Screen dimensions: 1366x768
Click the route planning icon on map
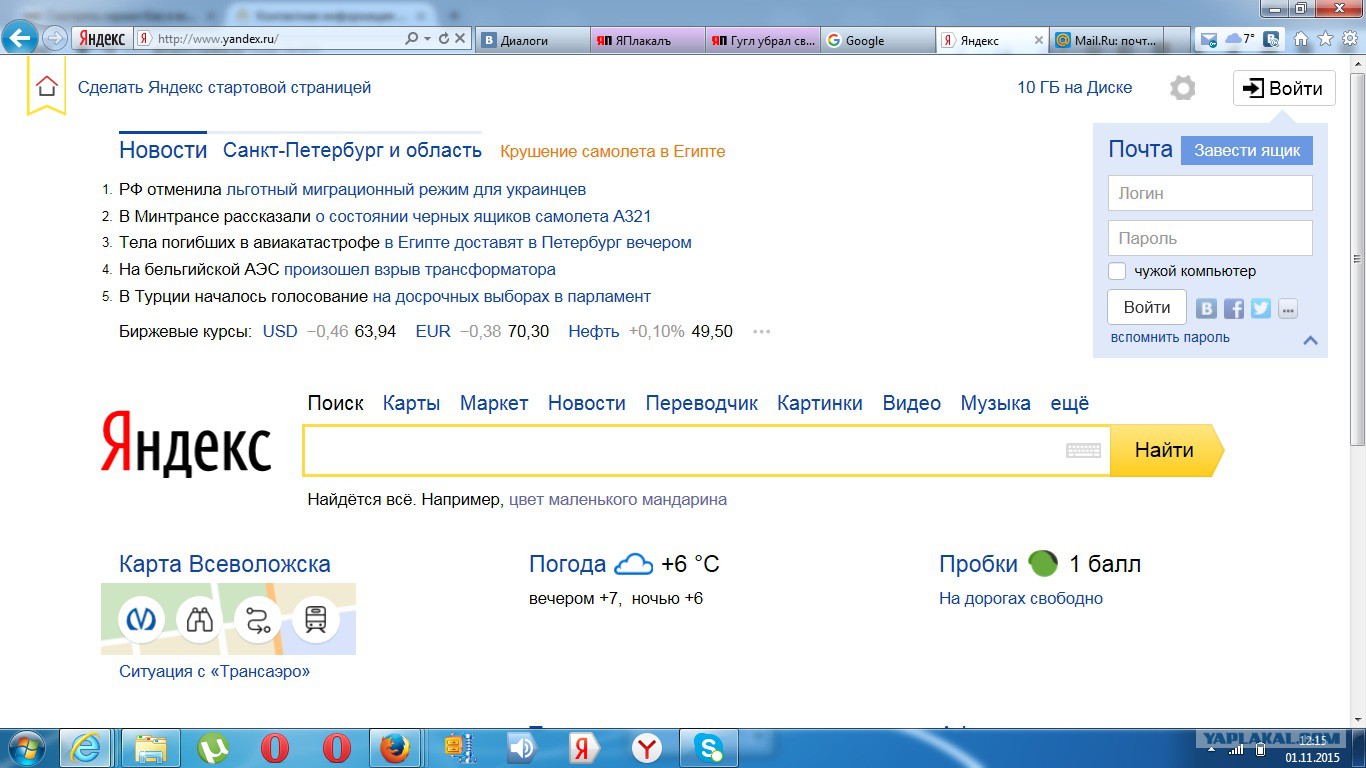tap(258, 620)
